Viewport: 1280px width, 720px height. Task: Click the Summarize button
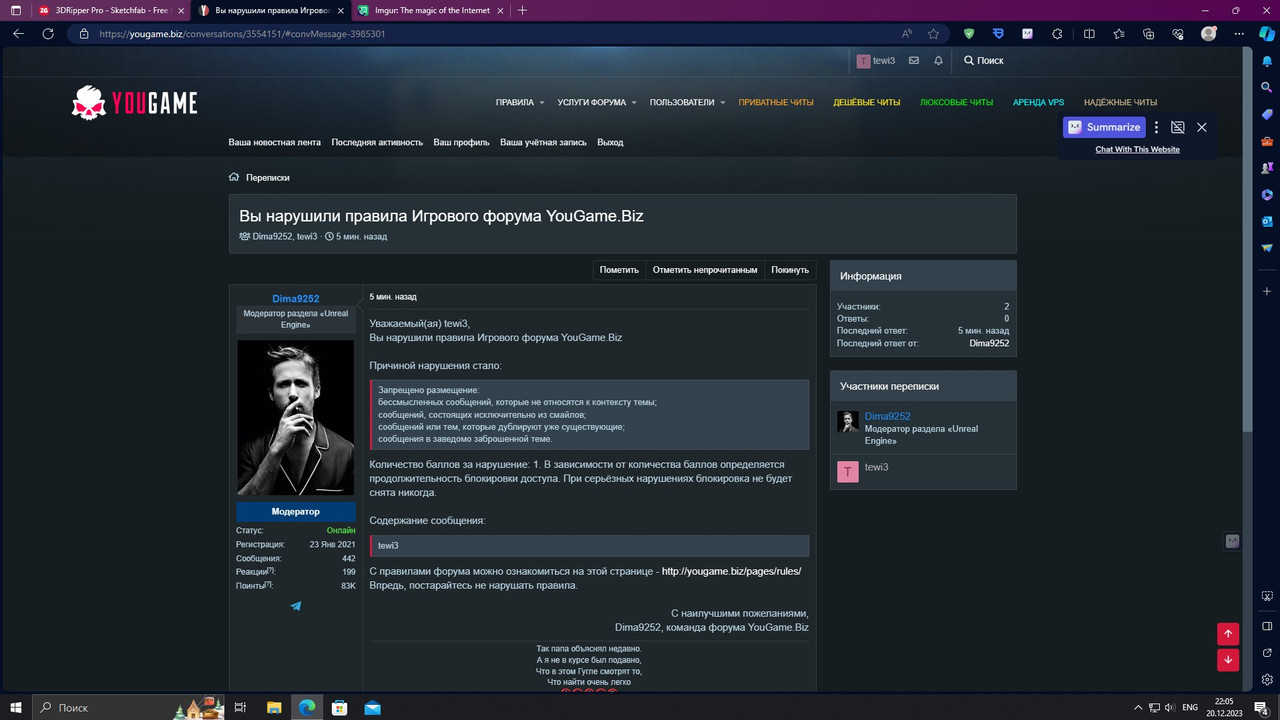[x=1104, y=127]
